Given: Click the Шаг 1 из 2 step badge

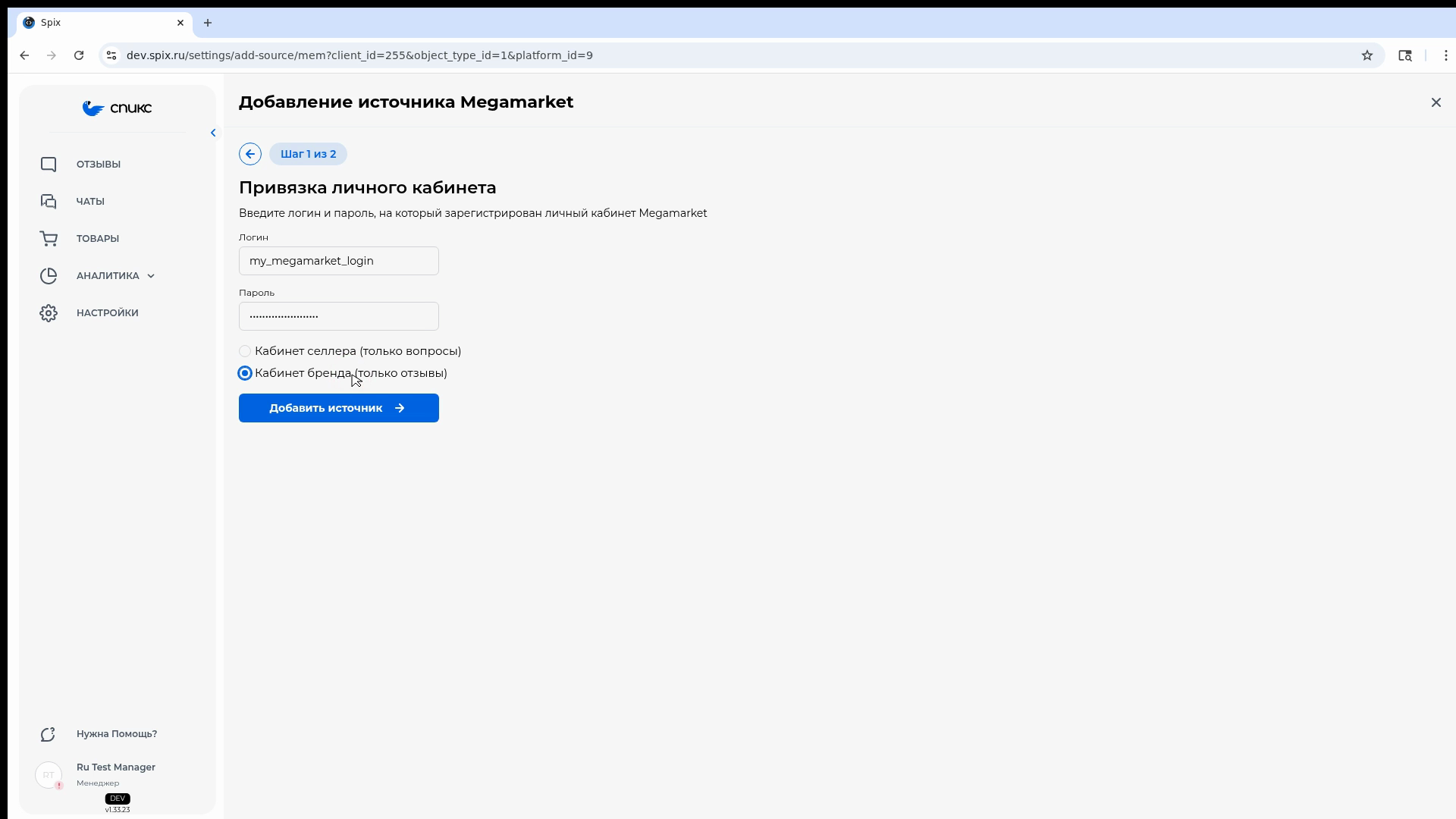Looking at the screenshot, I should pos(308,154).
